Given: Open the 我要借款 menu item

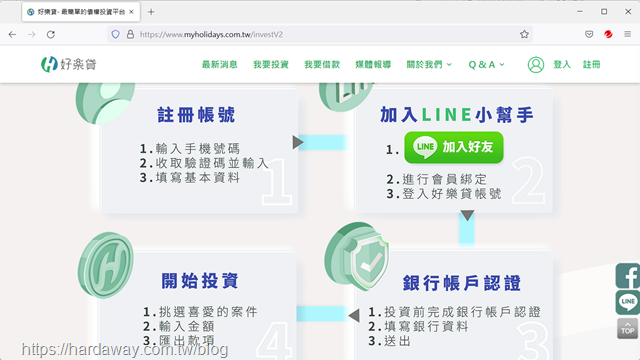Looking at the screenshot, I should click(x=322, y=64).
